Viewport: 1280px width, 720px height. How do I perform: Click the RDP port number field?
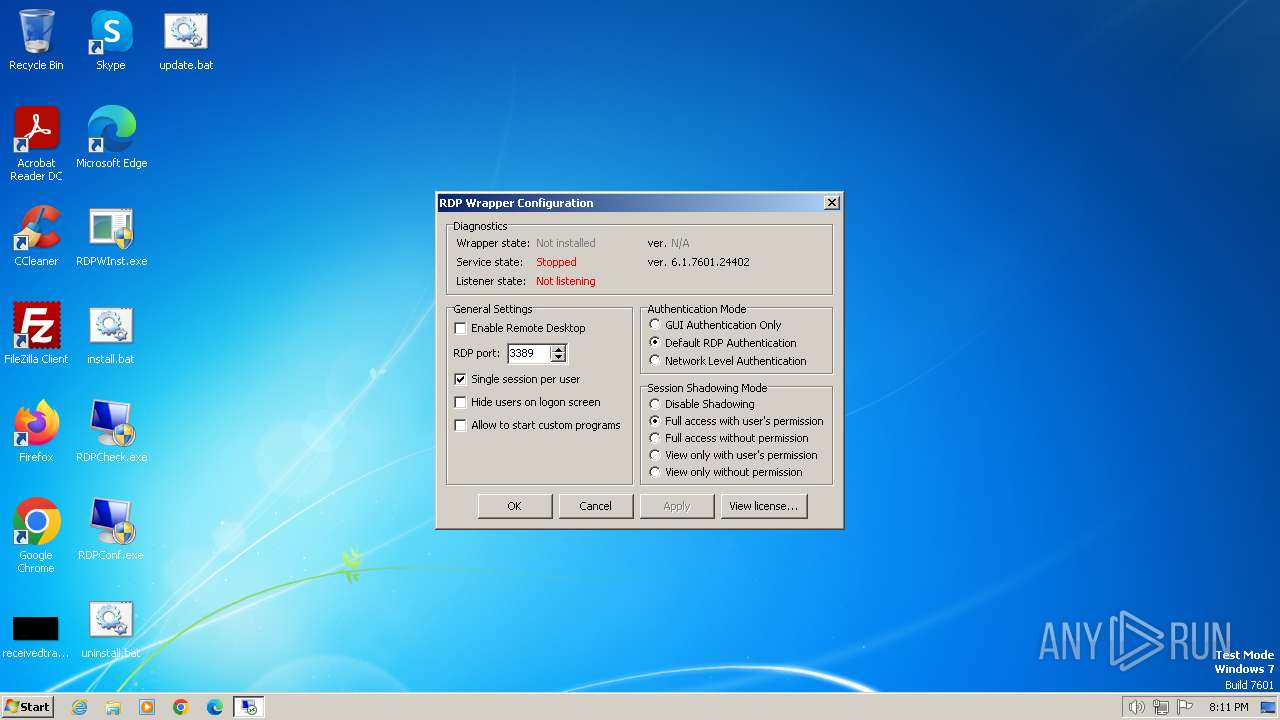[x=529, y=353]
